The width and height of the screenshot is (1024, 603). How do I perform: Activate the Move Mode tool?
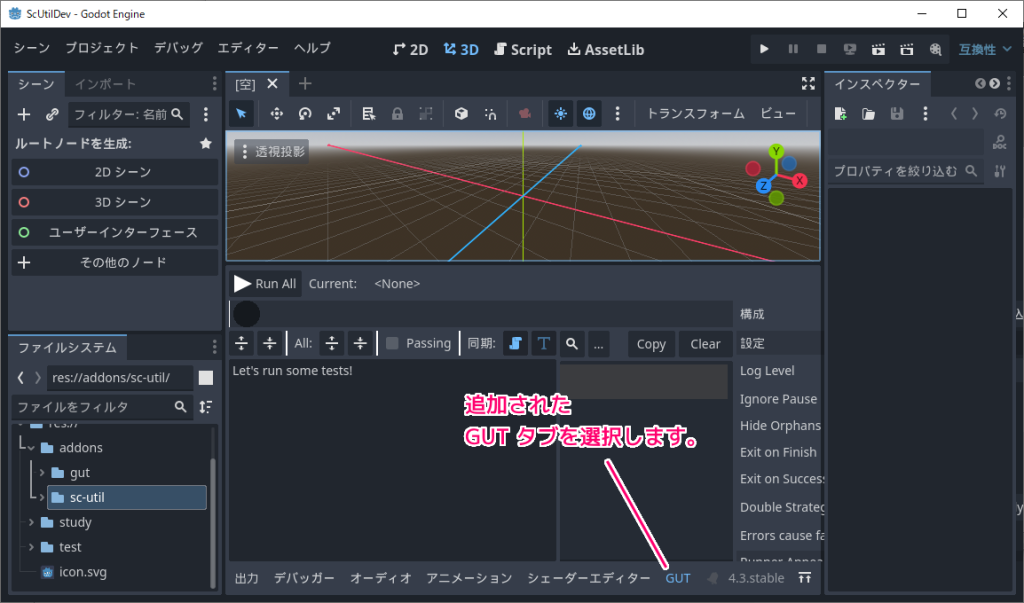pyautogui.click(x=277, y=114)
